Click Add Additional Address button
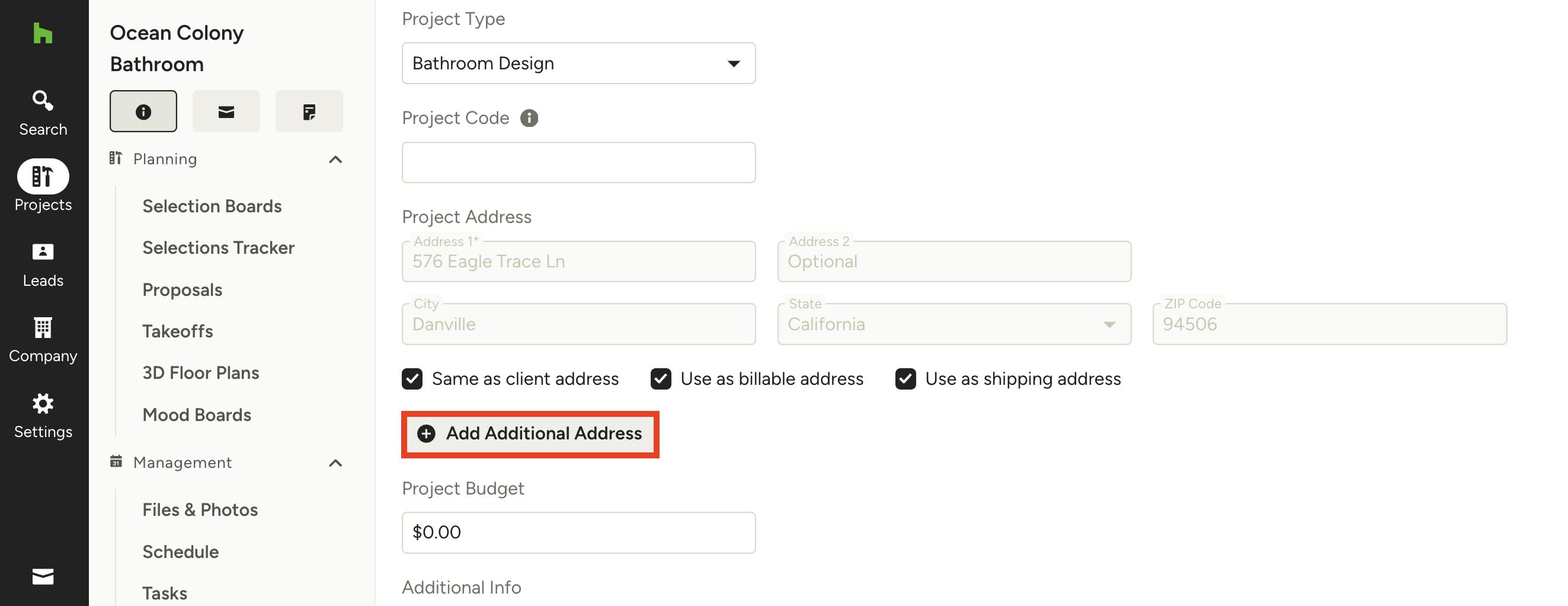 tap(530, 433)
